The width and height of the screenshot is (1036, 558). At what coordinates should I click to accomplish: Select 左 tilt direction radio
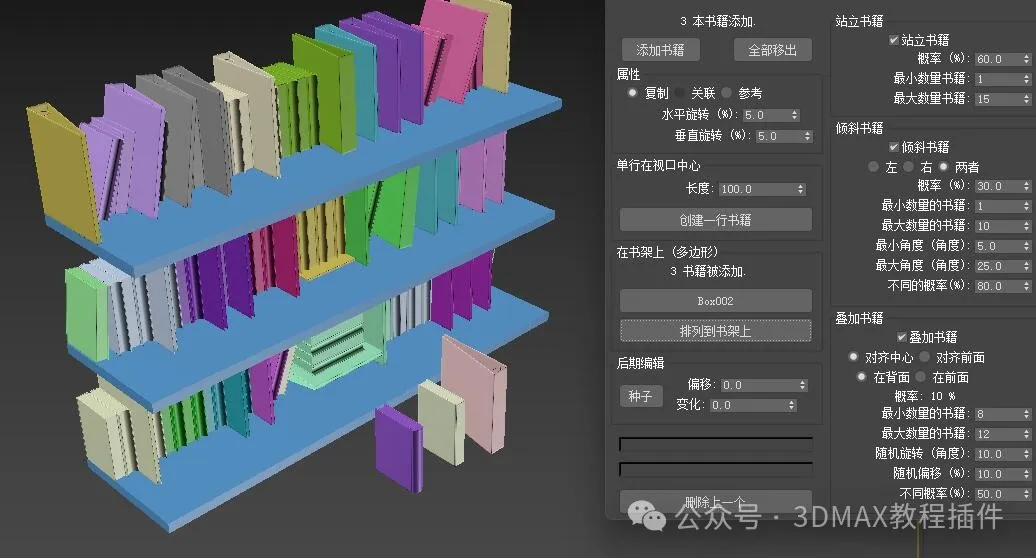[x=873, y=167]
